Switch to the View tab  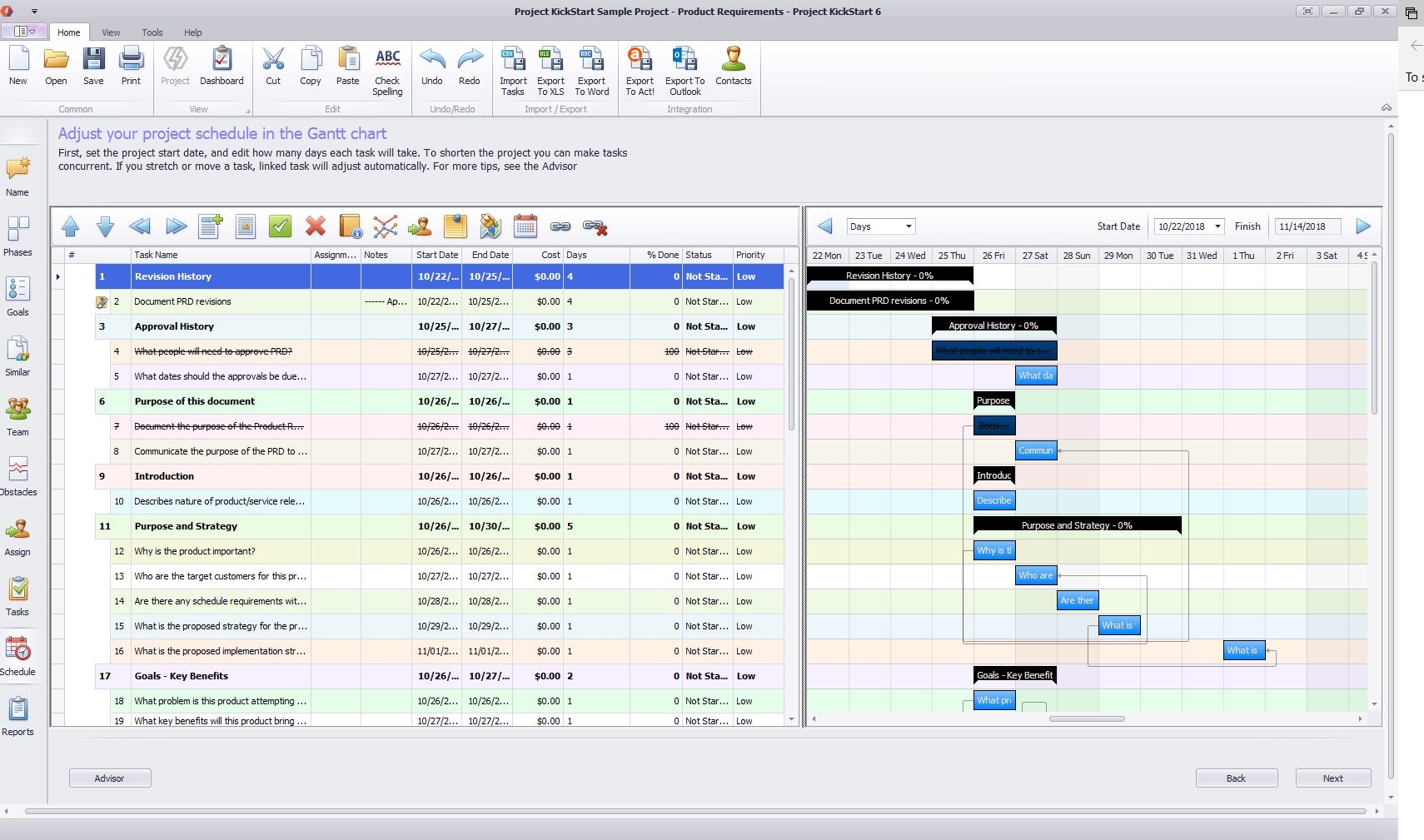coord(111,32)
